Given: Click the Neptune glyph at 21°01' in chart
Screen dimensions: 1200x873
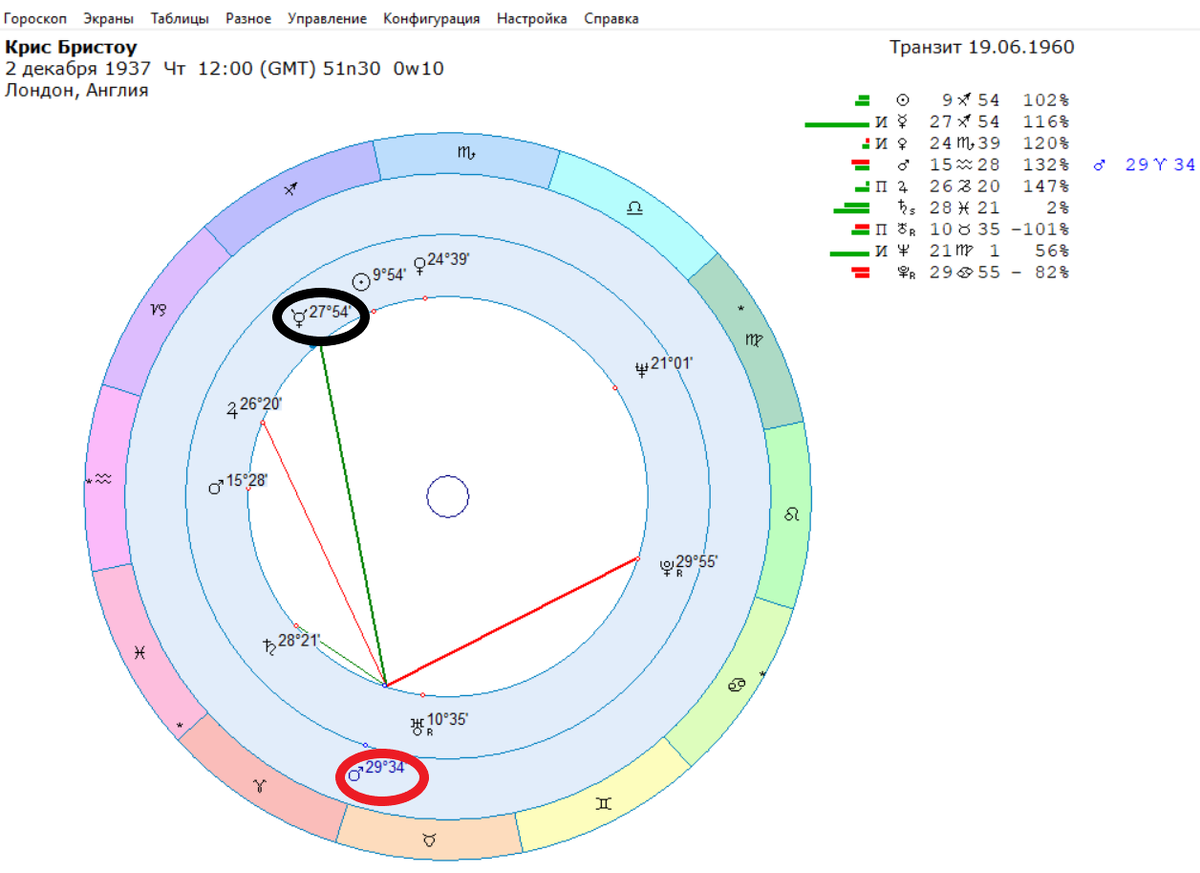Looking at the screenshot, I should [642, 368].
